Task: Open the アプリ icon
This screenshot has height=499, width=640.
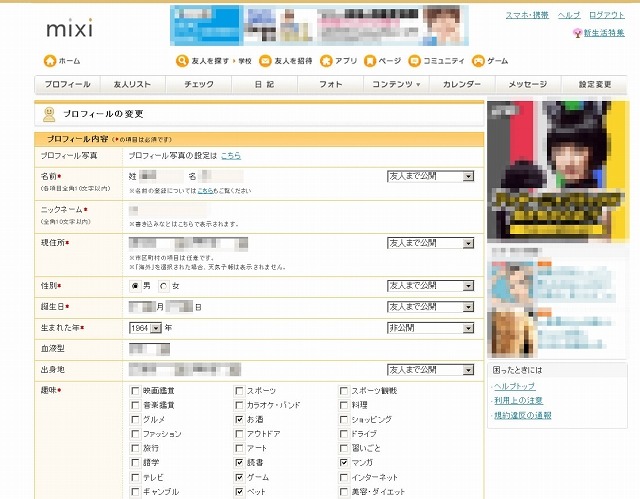Action: (x=326, y=61)
